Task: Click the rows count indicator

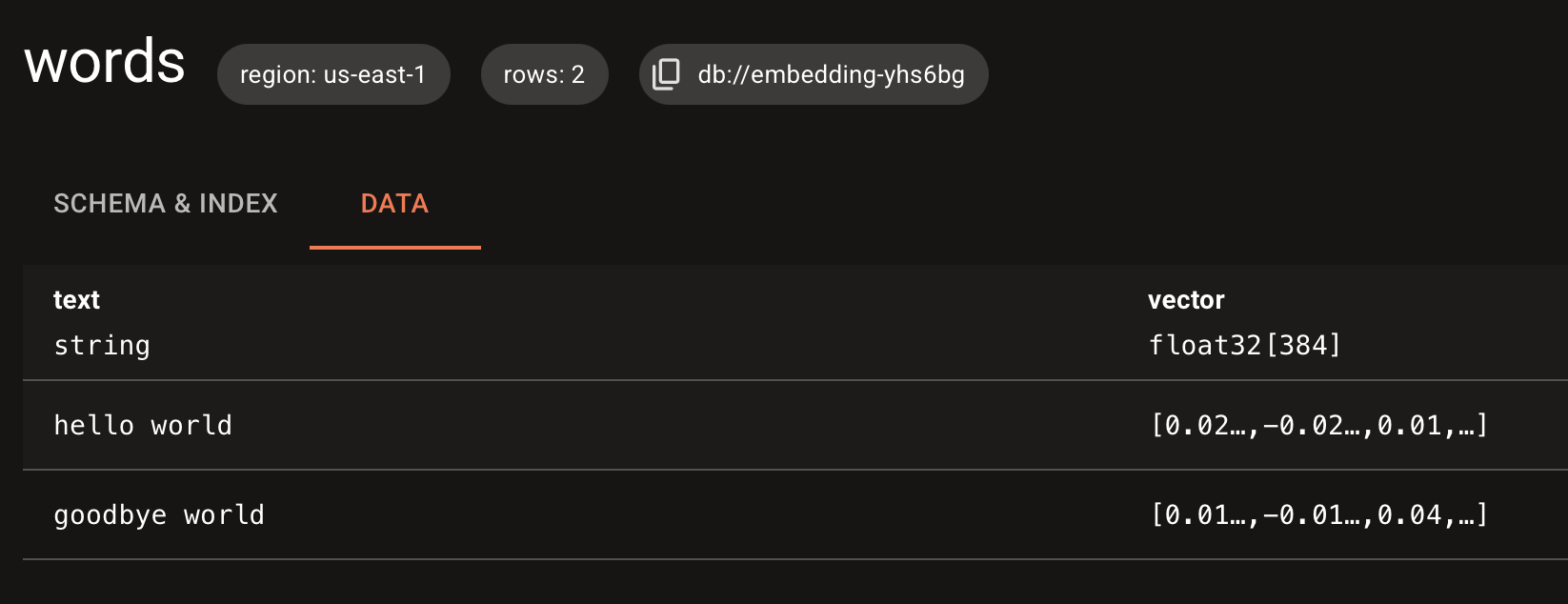Action: 544,73
